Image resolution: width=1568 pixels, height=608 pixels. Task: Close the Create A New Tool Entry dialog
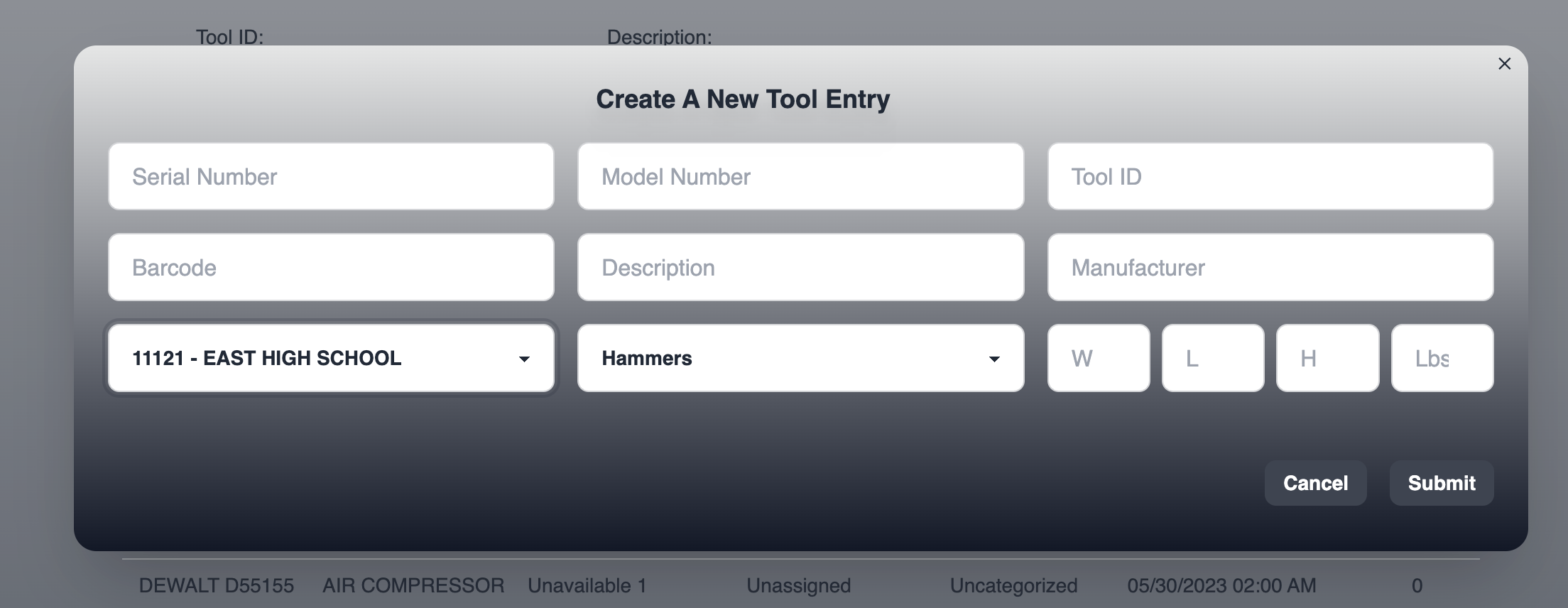point(1503,64)
